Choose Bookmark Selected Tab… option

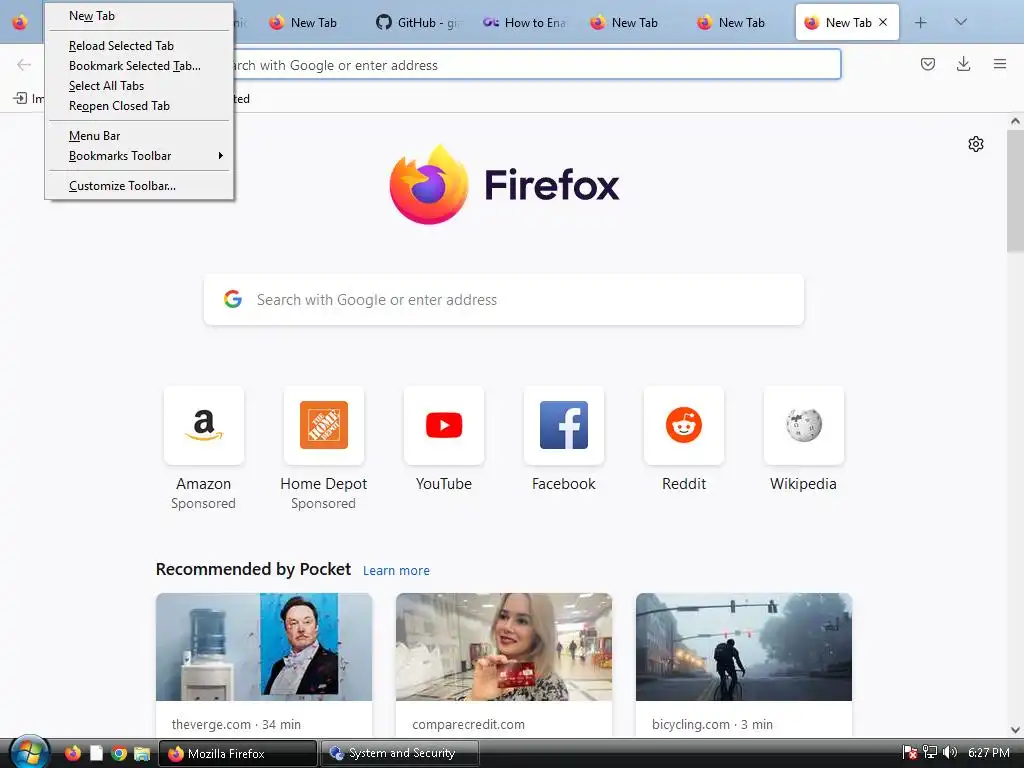click(x=139, y=66)
